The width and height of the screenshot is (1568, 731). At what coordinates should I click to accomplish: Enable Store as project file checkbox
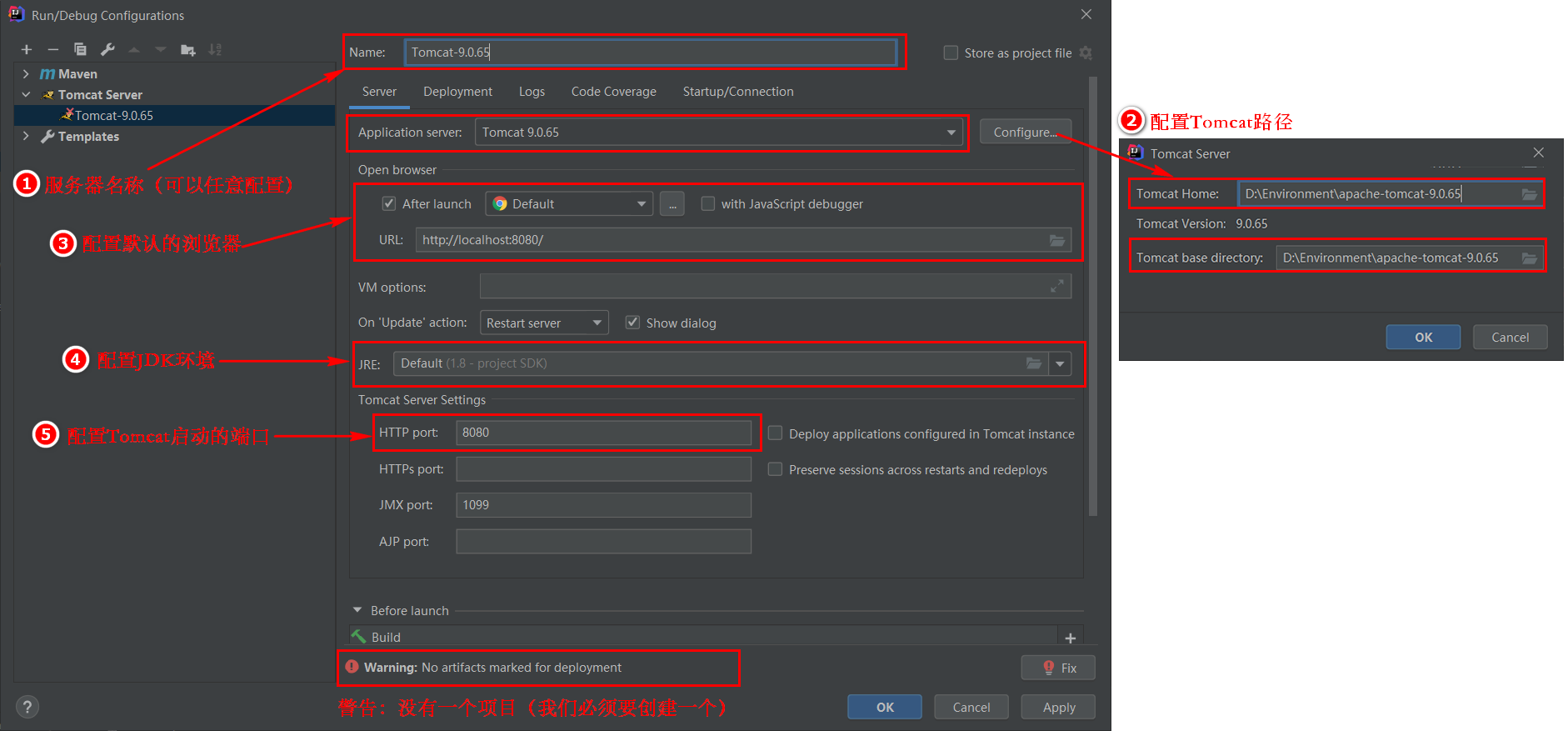pos(951,53)
